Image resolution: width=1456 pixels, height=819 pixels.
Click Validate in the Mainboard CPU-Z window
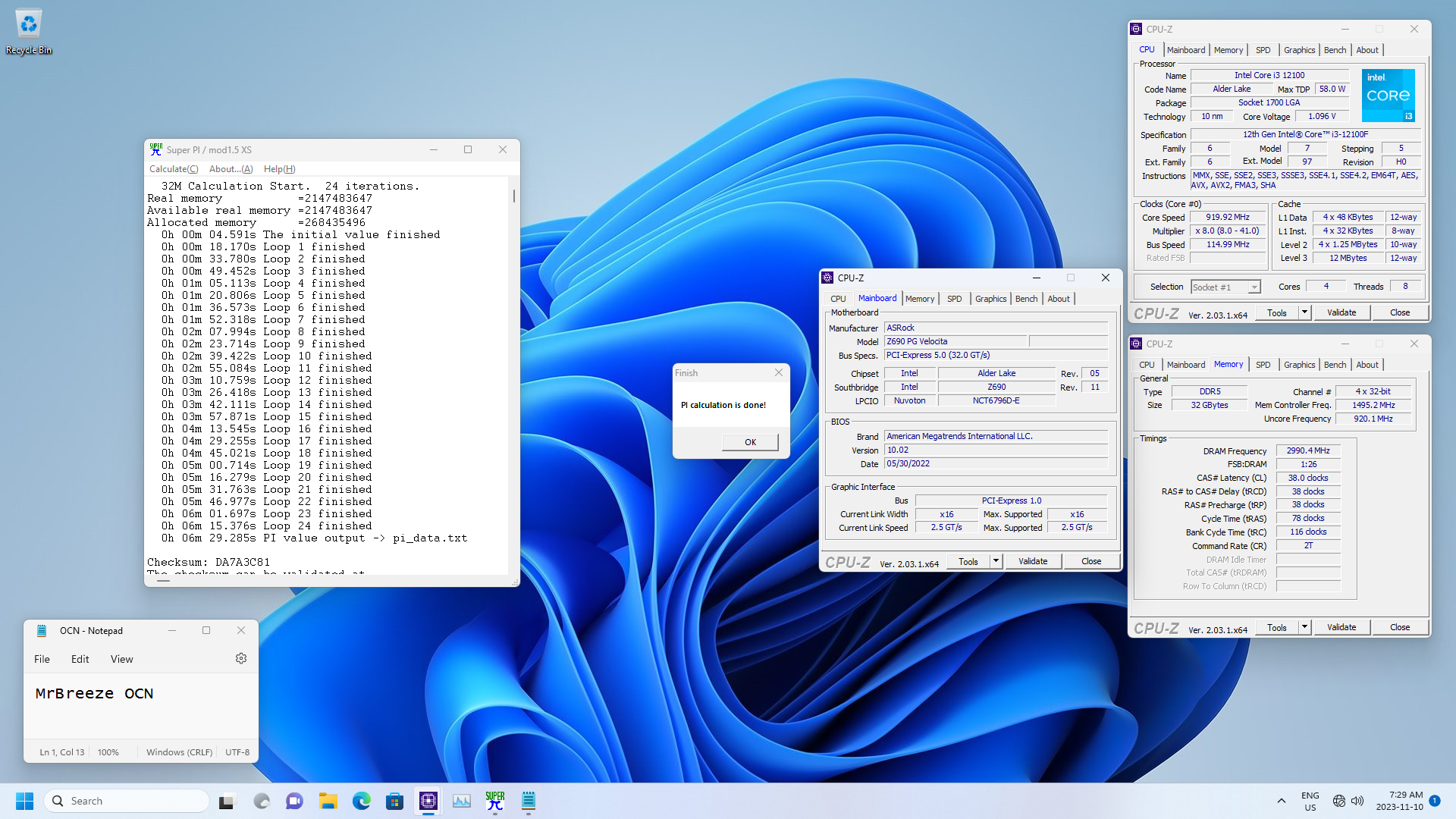[1032, 561]
